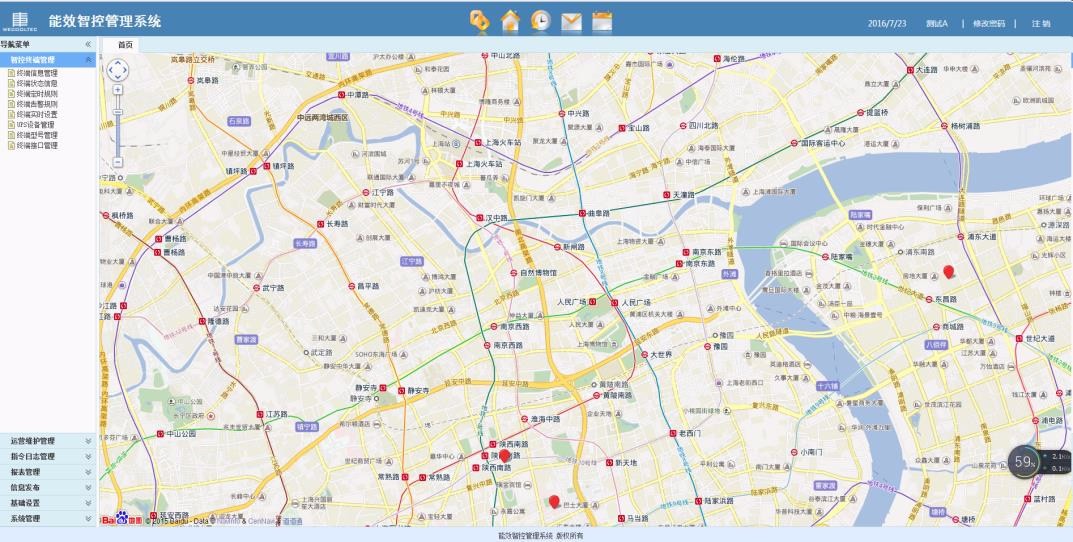Open 终端实时设置 in the menu tree
The height and width of the screenshot is (542, 1073).
37,114
